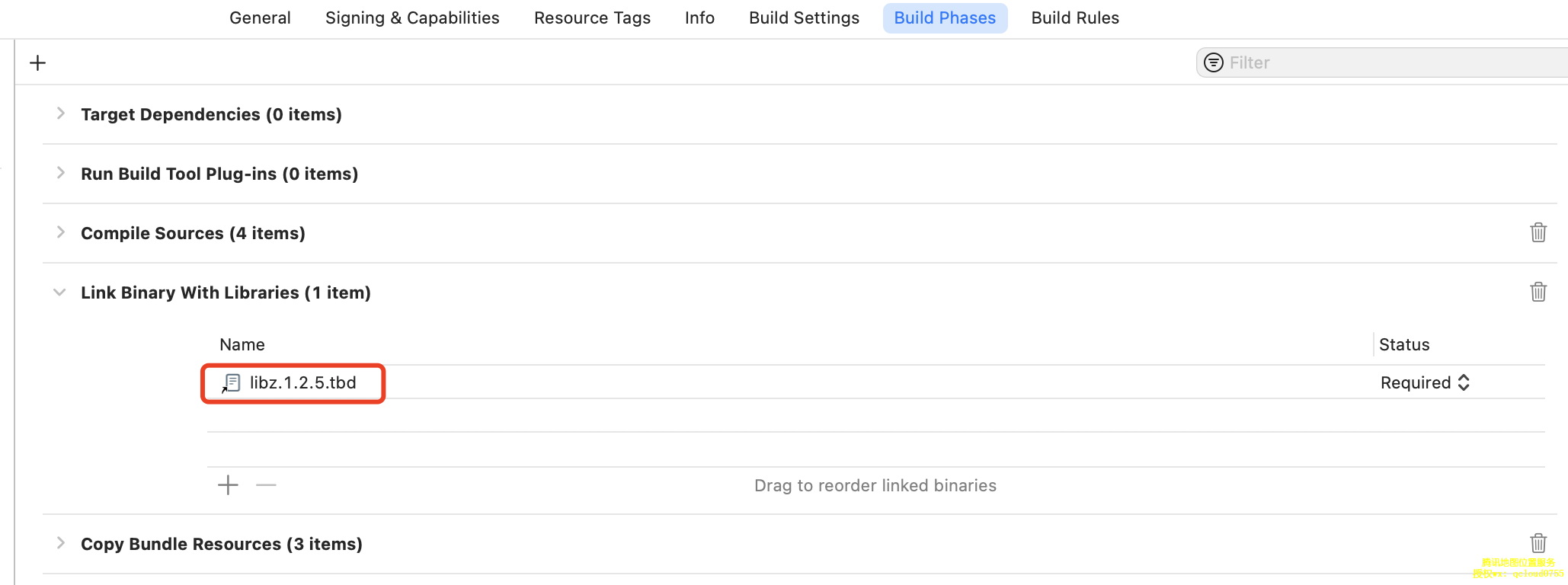
Task: Collapse Link Binary With Libraries section
Action: tap(59, 292)
